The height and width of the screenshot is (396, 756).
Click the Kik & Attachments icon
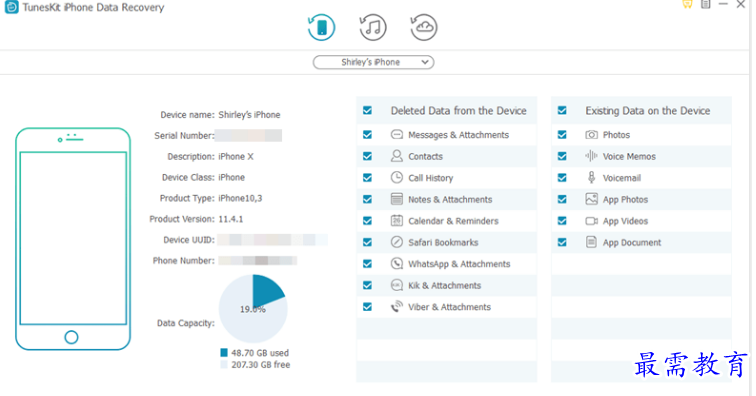coord(397,285)
